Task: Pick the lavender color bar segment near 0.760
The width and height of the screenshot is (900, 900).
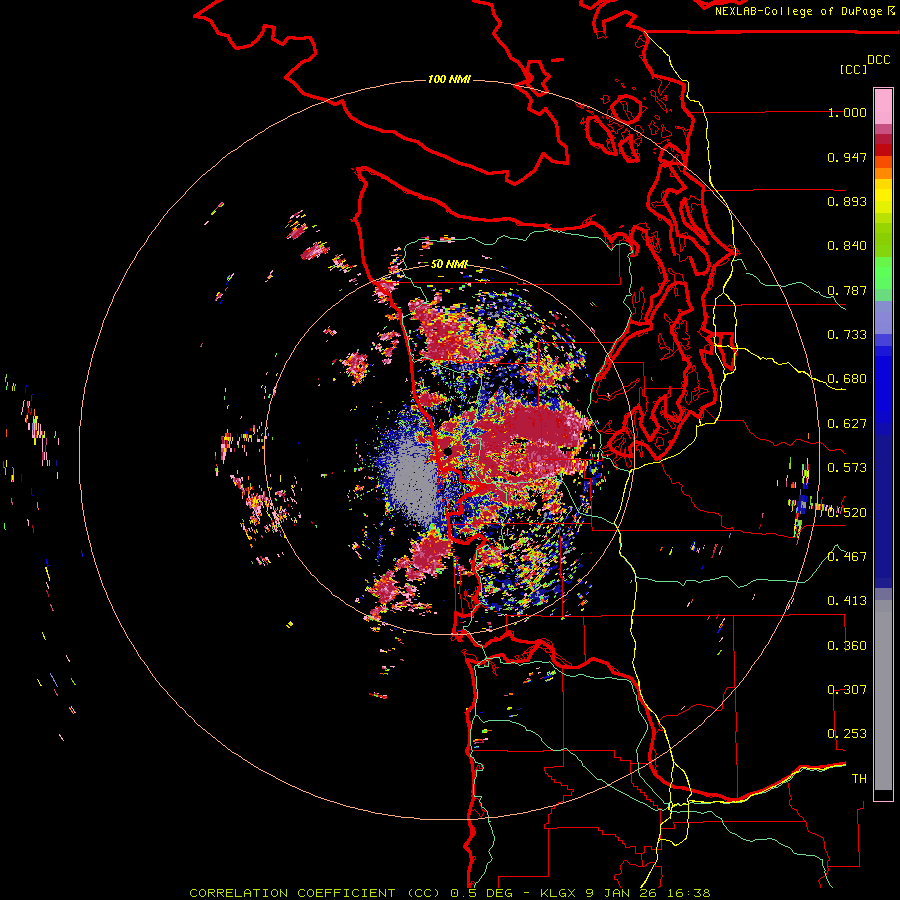Action: point(883,317)
